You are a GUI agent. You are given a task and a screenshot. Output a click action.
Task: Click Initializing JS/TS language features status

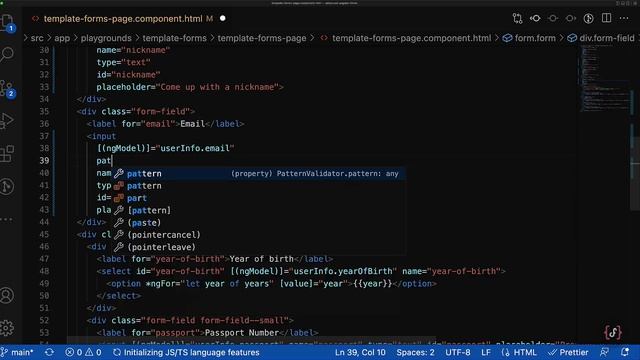[x=186, y=352]
